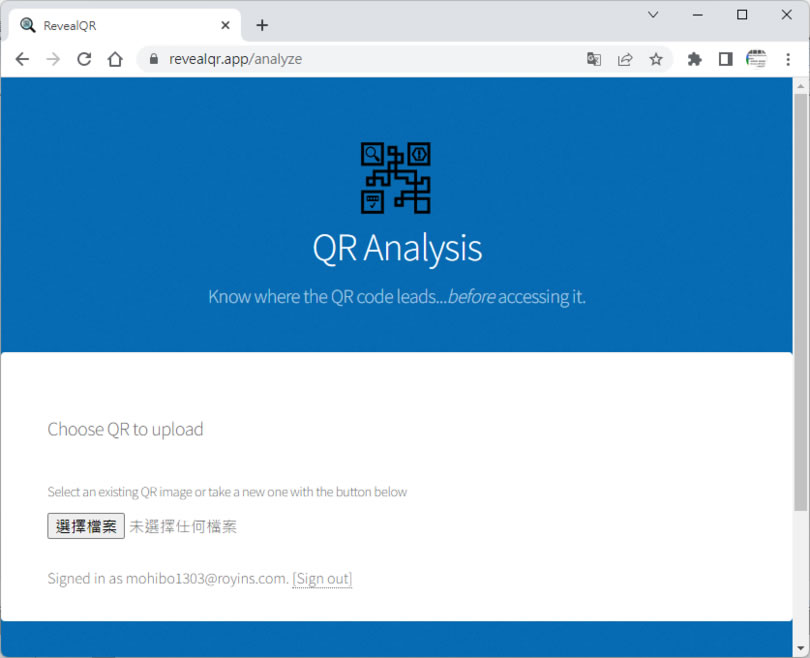The height and width of the screenshot is (658, 810).
Task: Click the choose file button
Action: [x=86, y=526]
